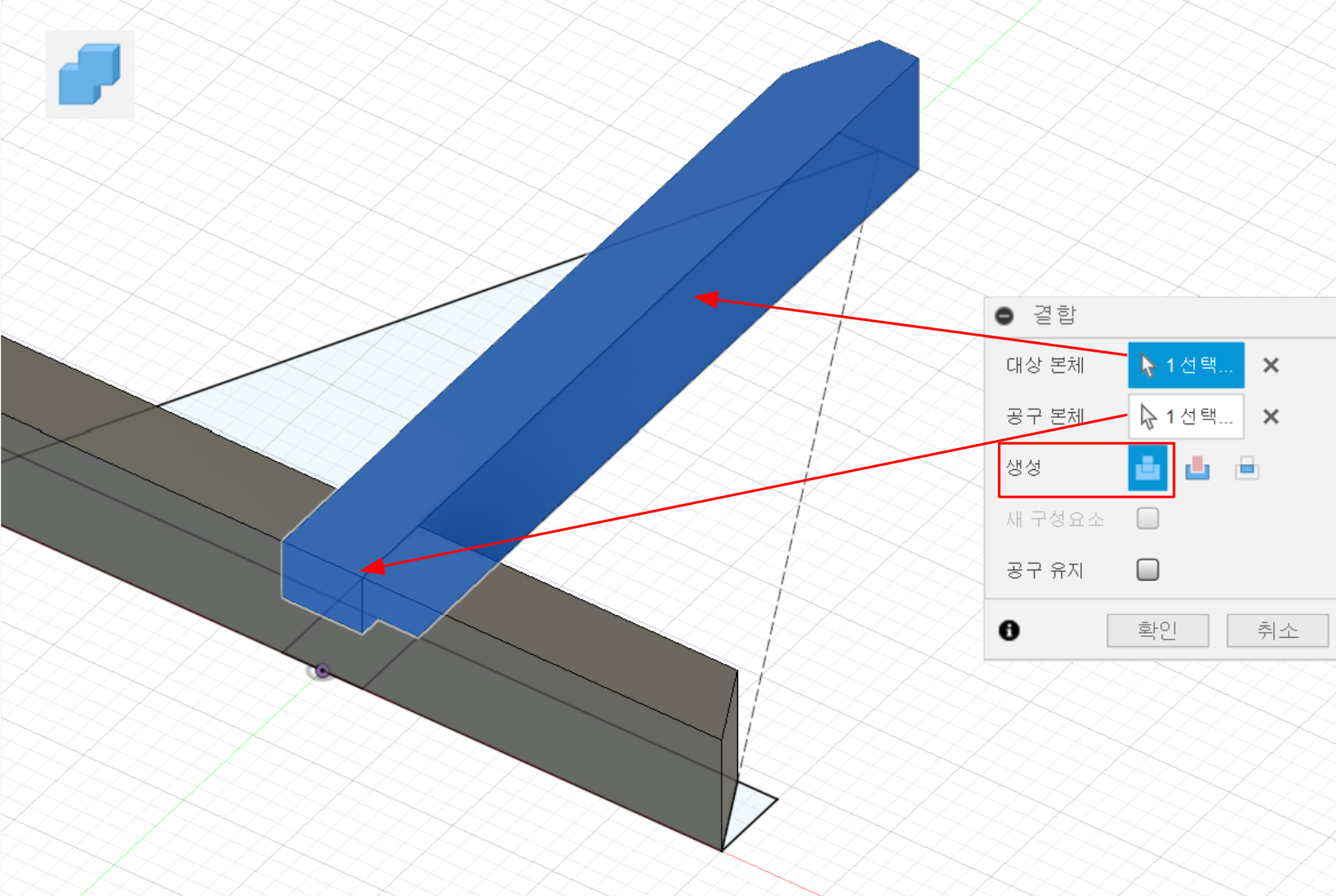Select the gray beam body in viewport
Viewport: 1336px width, 896px height.
(570, 692)
